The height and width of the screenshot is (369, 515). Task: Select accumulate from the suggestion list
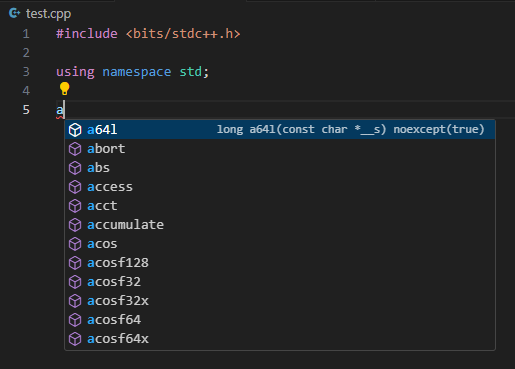coord(280,225)
